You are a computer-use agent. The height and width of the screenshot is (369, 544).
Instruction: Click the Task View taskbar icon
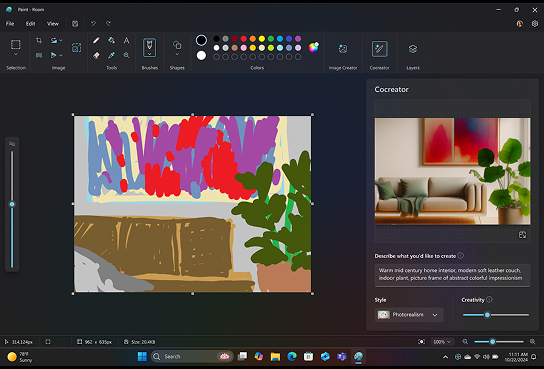[x=243, y=356]
